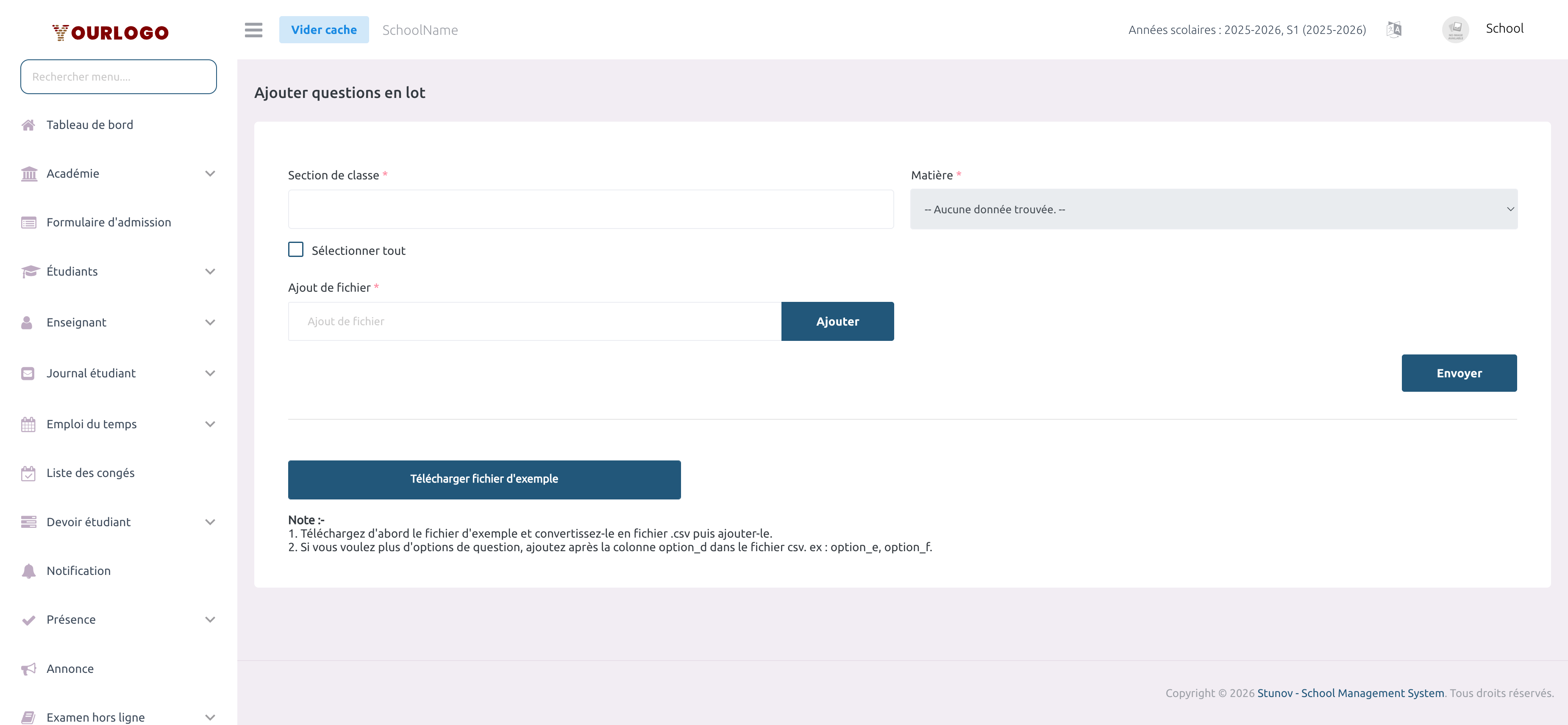Click Télécharger fichier d'exemple
The height and width of the screenshot is (725, 1568).
point(484,479)
